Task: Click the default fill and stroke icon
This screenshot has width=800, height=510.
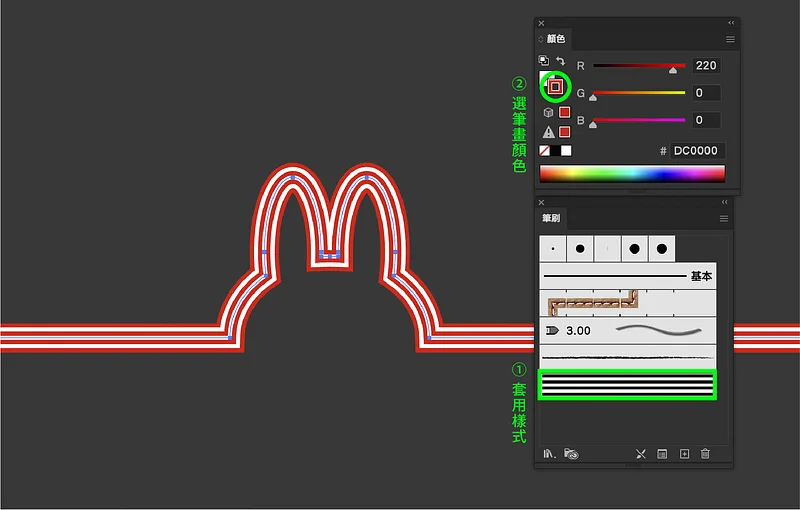Action: (544, 60)
